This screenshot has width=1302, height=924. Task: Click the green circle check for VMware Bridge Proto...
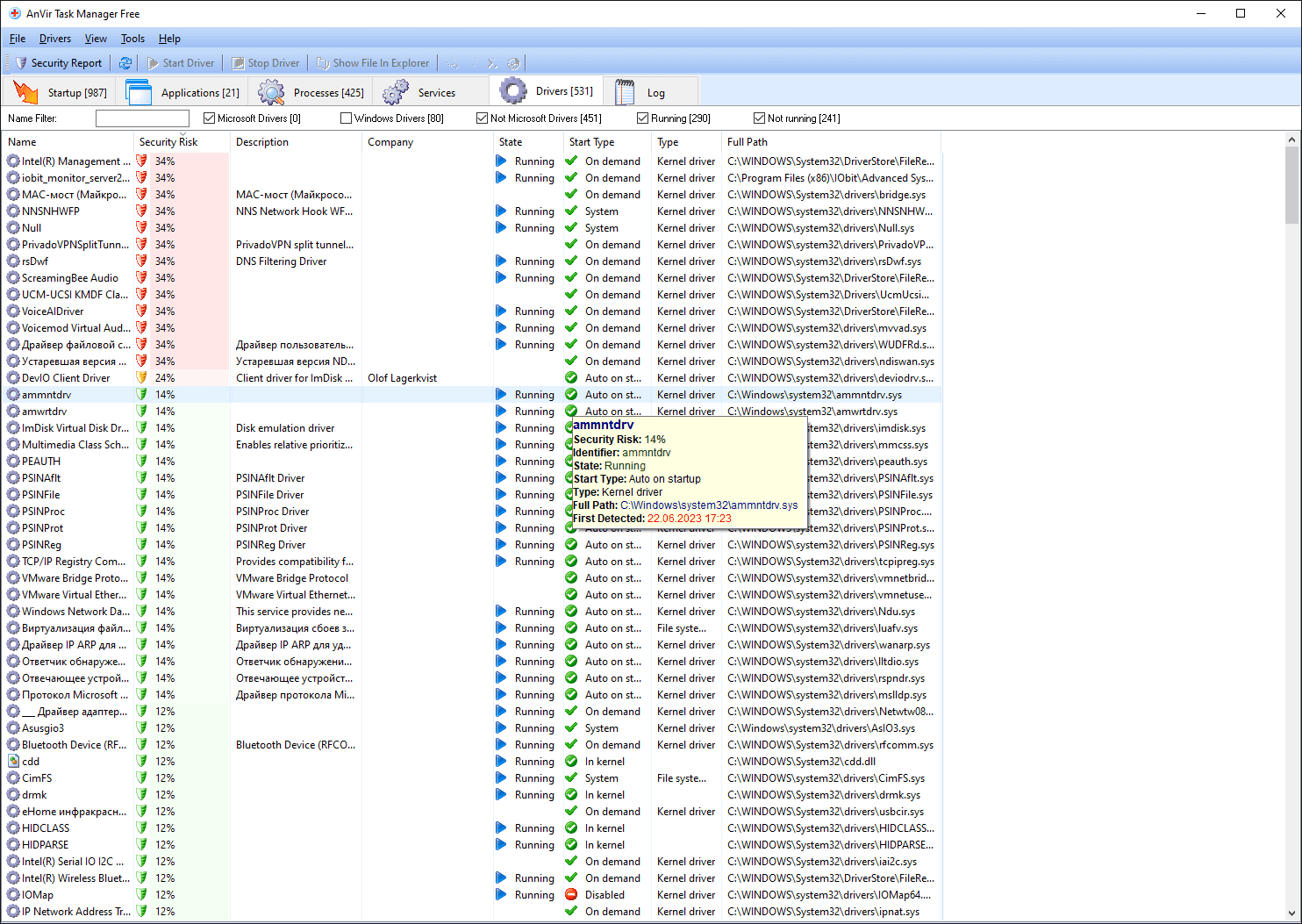click(571, 578)
